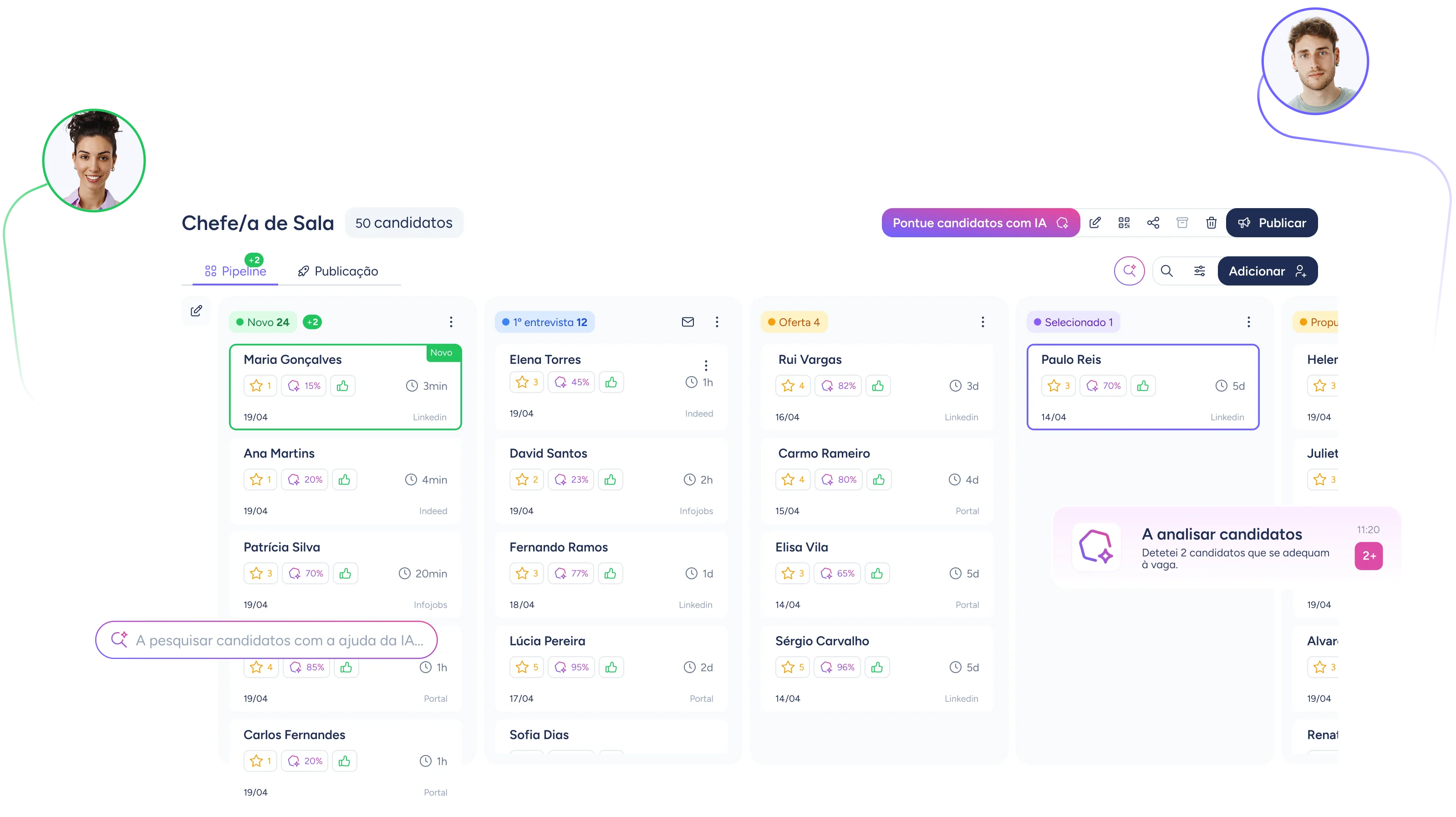Click the Adicionar candidate button
This screenshot has width=1456, height=817.
(x=1268, y=271)
